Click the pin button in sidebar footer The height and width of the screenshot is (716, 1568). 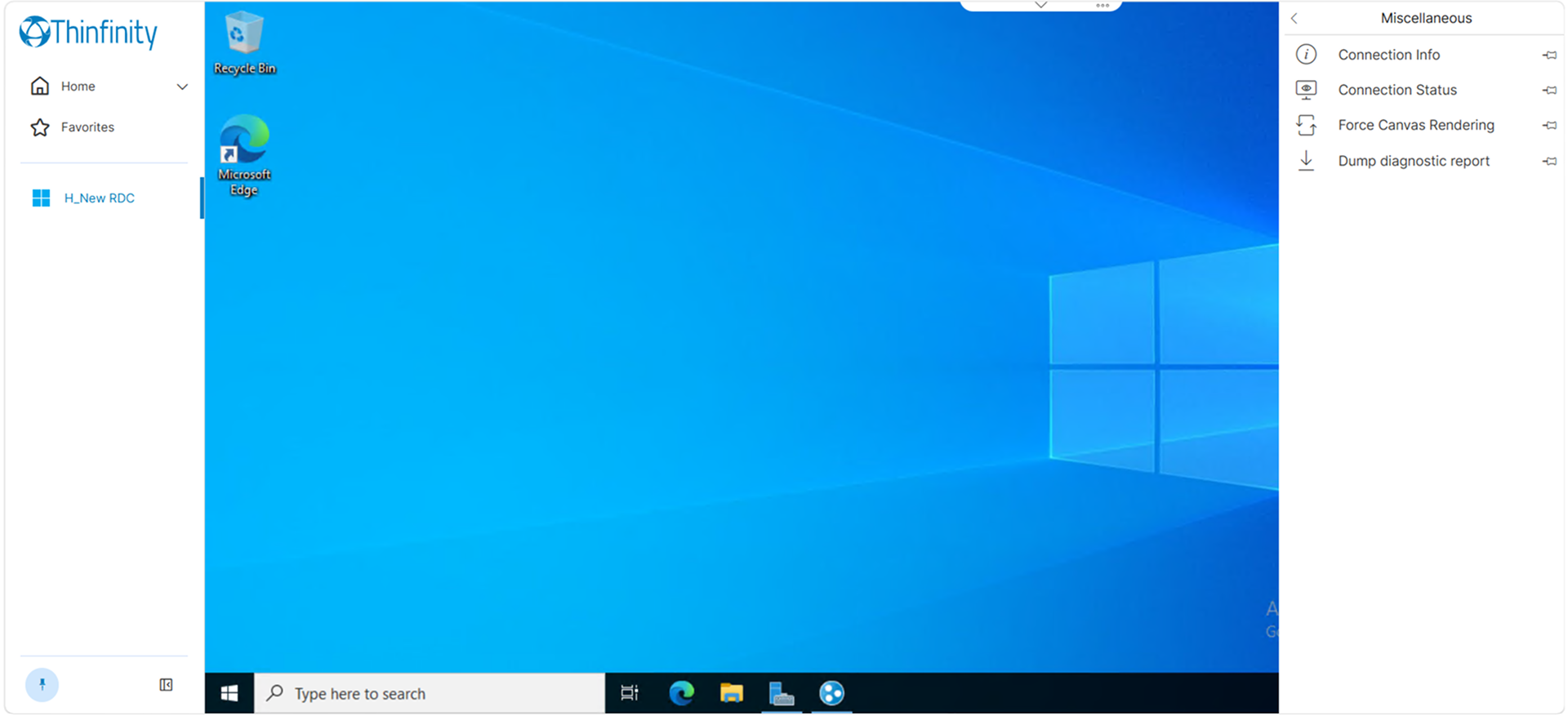(42, 685)
